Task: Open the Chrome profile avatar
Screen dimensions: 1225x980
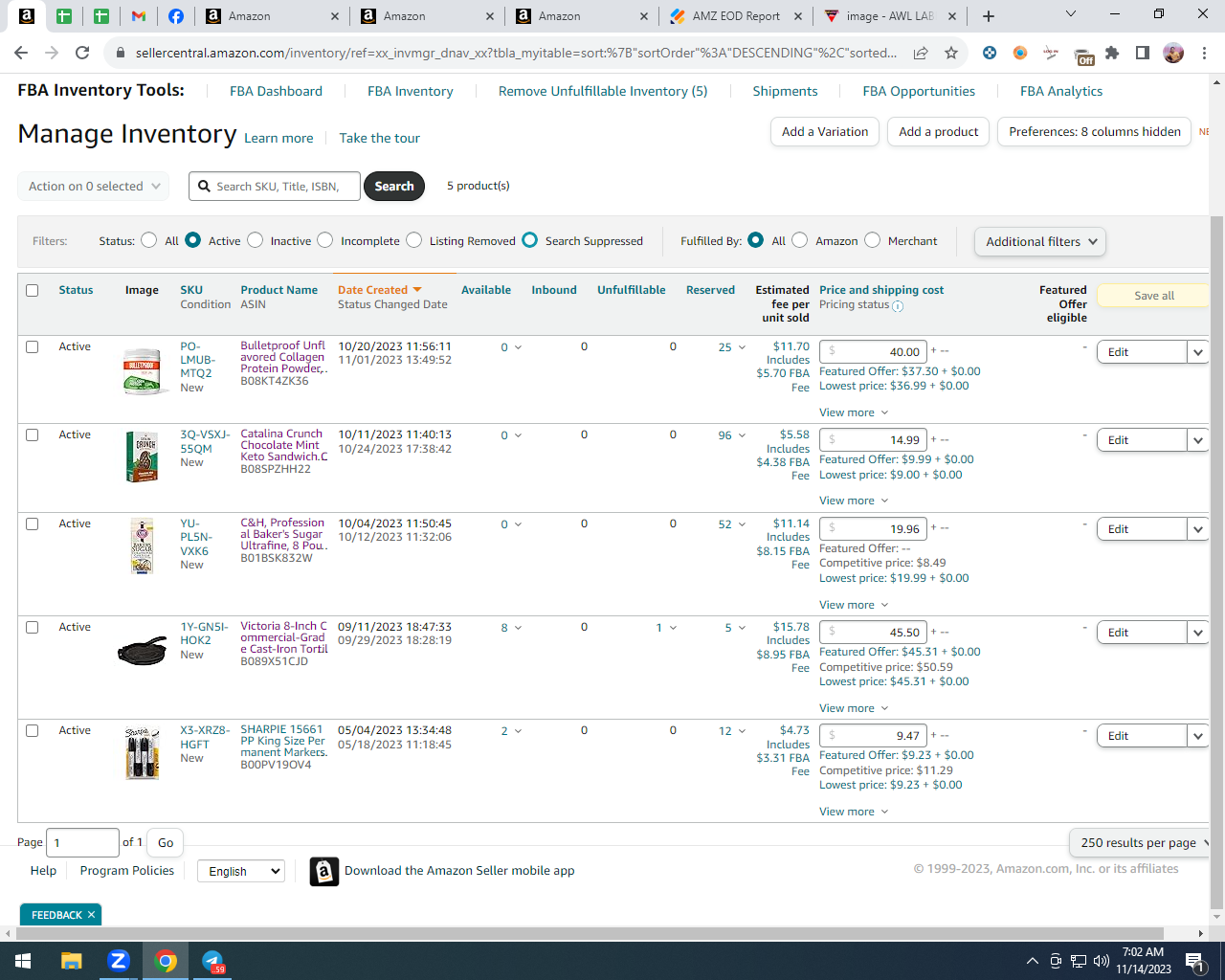Action: pyautogui.click(x=1173, y=54)
